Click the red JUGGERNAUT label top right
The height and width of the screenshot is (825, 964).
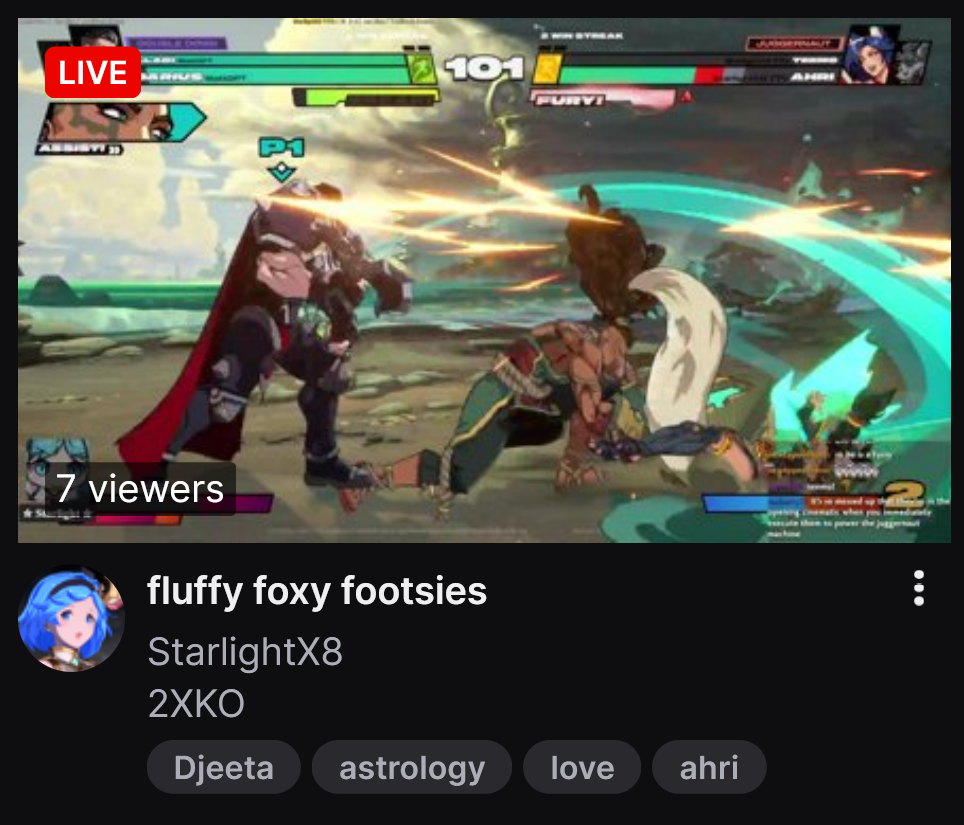794,43
